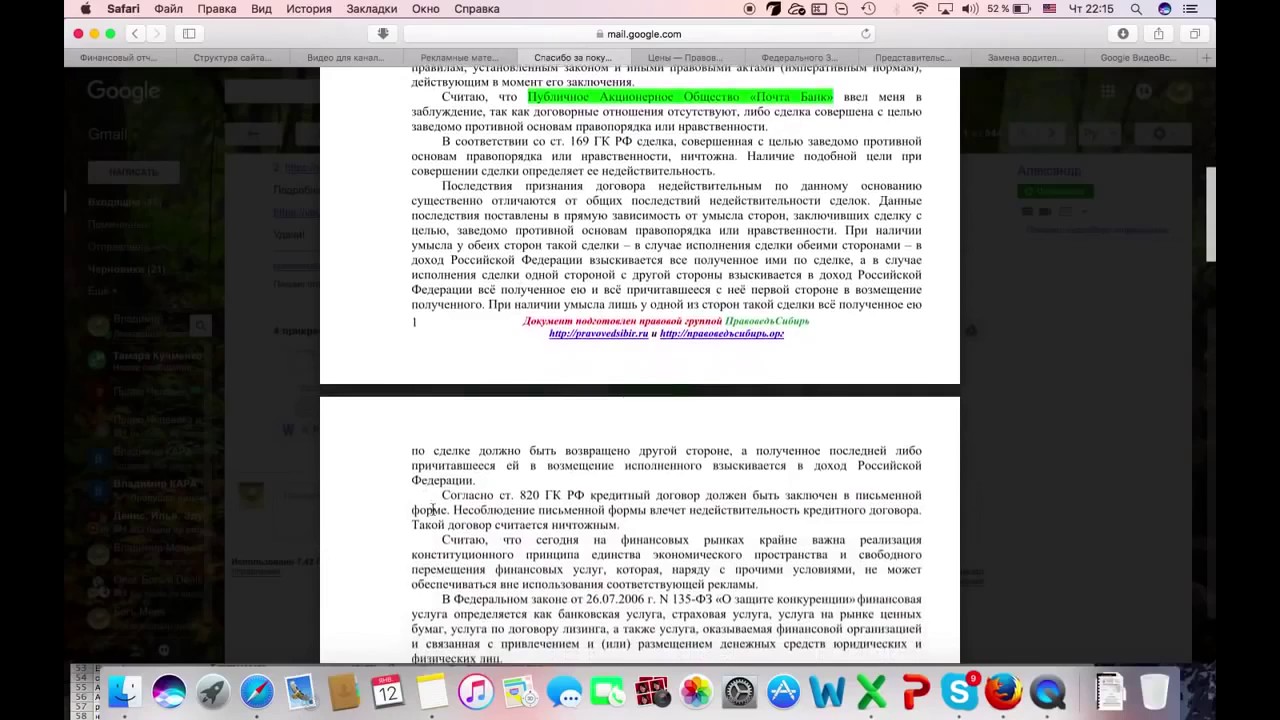
Task: Launch PowerPoint from the Dock
Action: (916, 692)
